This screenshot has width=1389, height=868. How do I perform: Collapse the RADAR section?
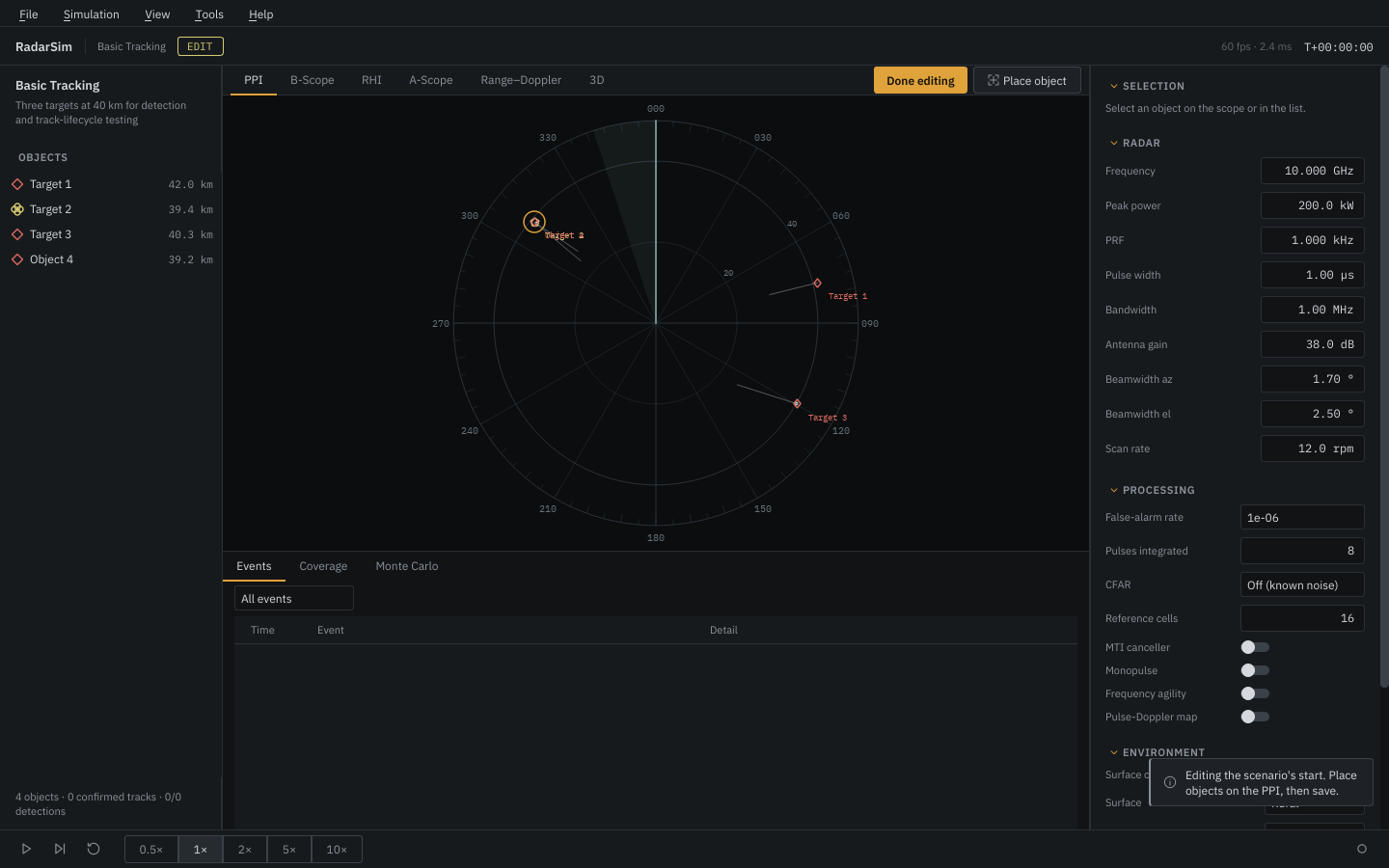(1114, 143)
